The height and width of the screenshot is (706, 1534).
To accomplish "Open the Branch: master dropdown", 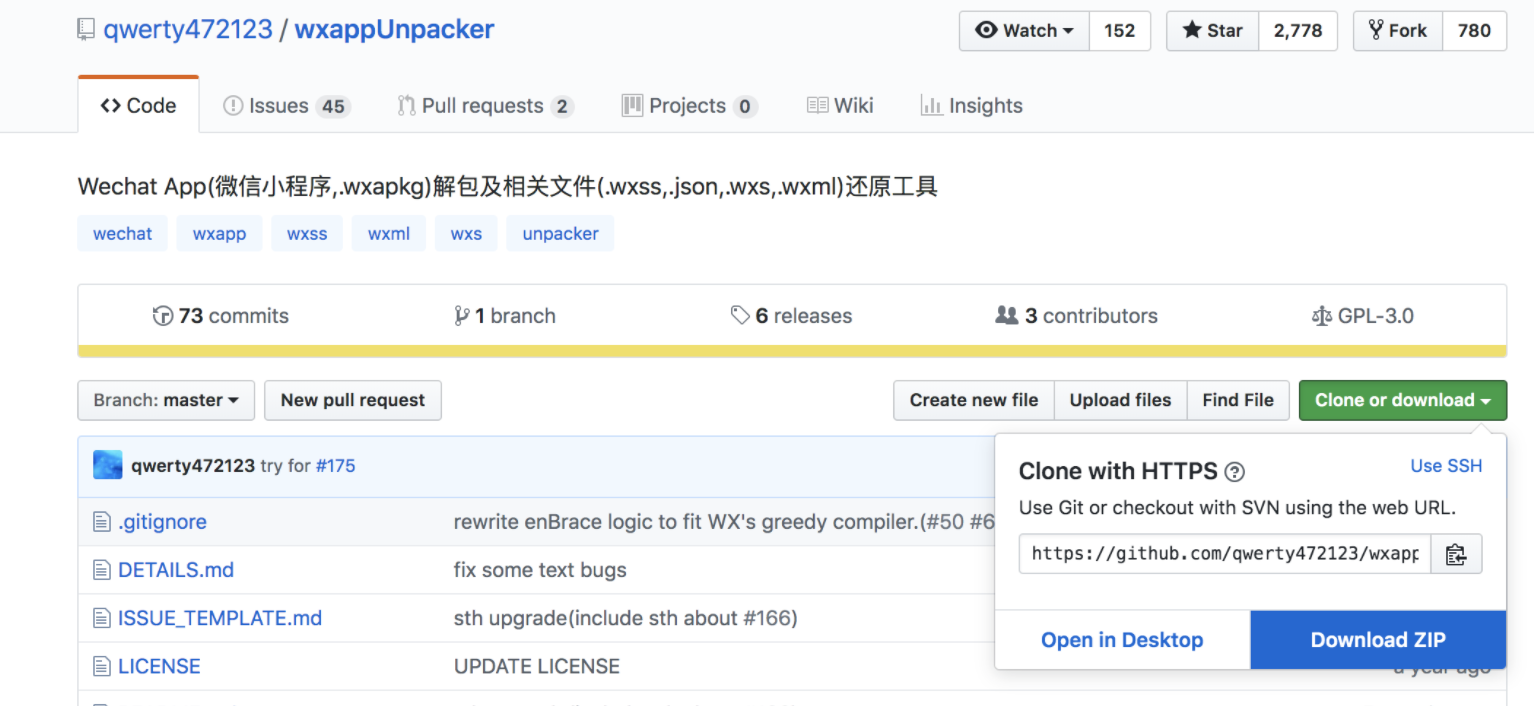I will point(166,400).
